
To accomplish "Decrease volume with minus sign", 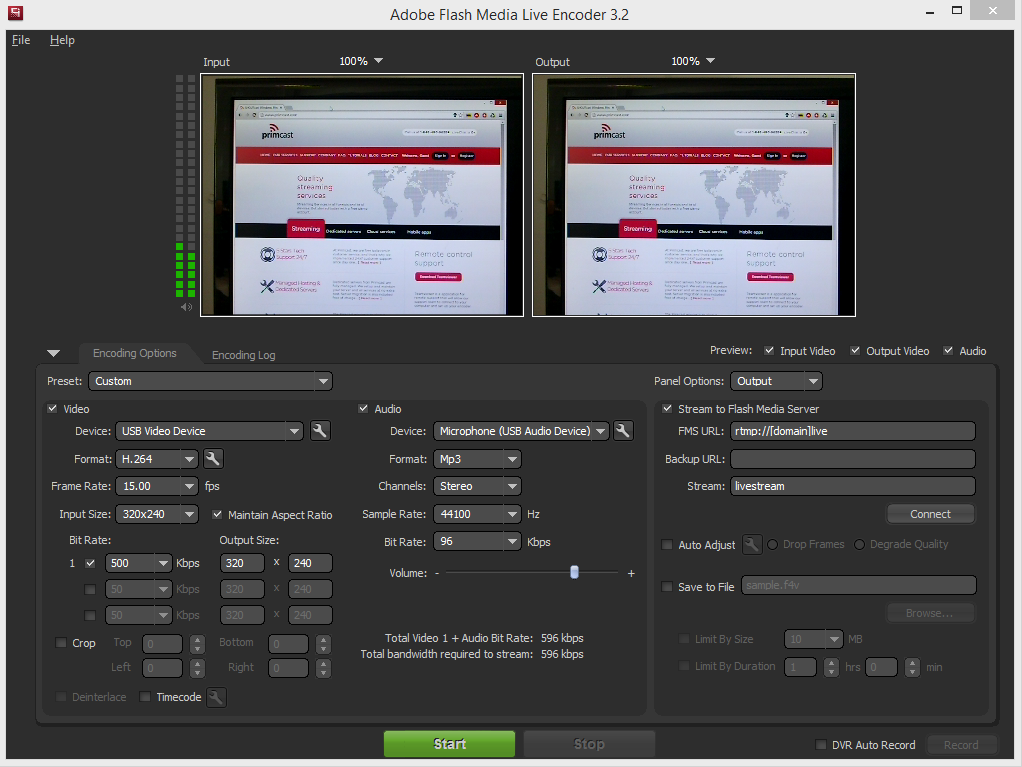I will coord(437,573).
